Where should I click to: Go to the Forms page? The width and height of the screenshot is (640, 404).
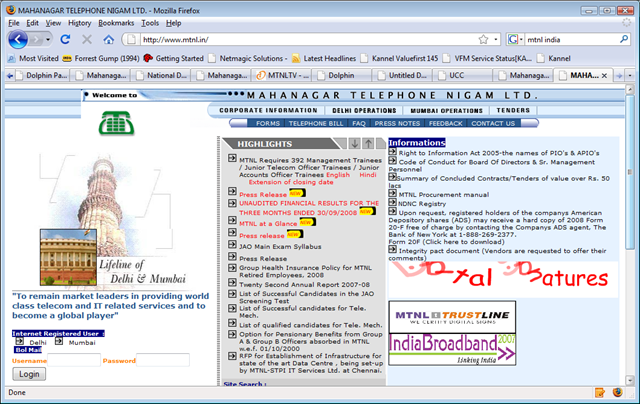pos(268,123)
